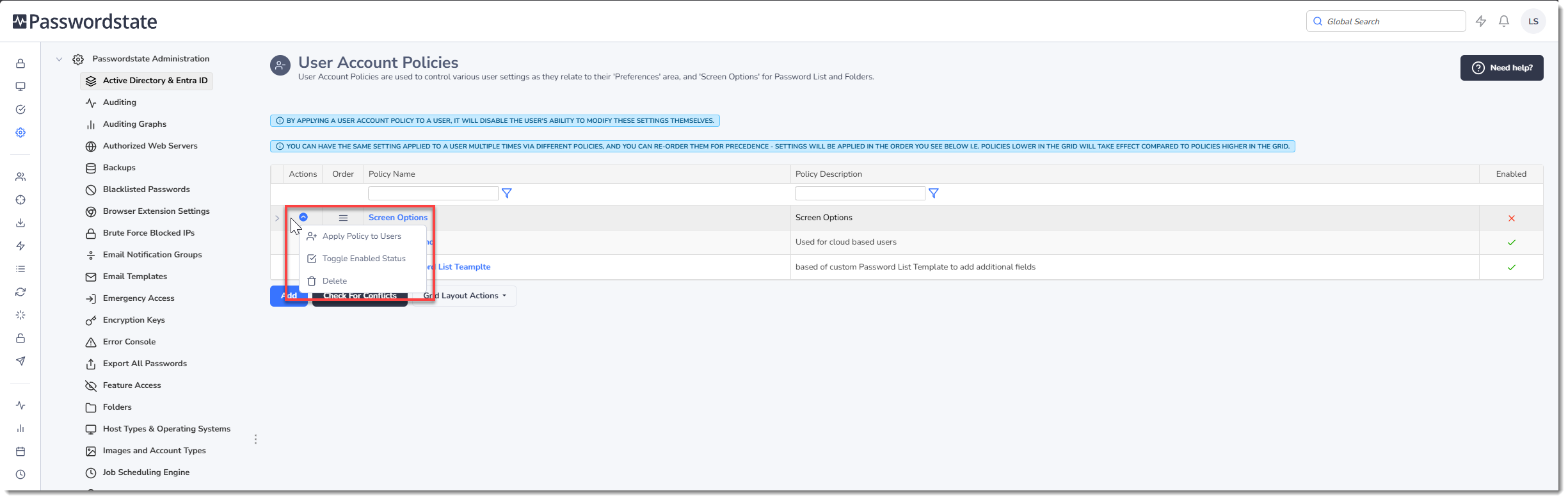Click the download-tray icon in the narrow icon rail

[x=20, y=223]
